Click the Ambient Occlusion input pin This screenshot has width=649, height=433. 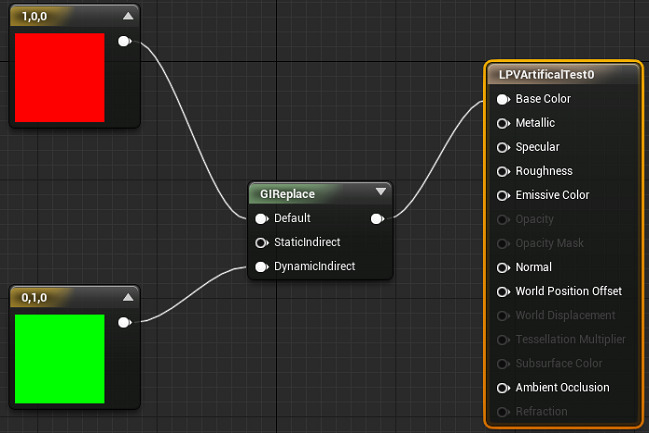[503, 388]
